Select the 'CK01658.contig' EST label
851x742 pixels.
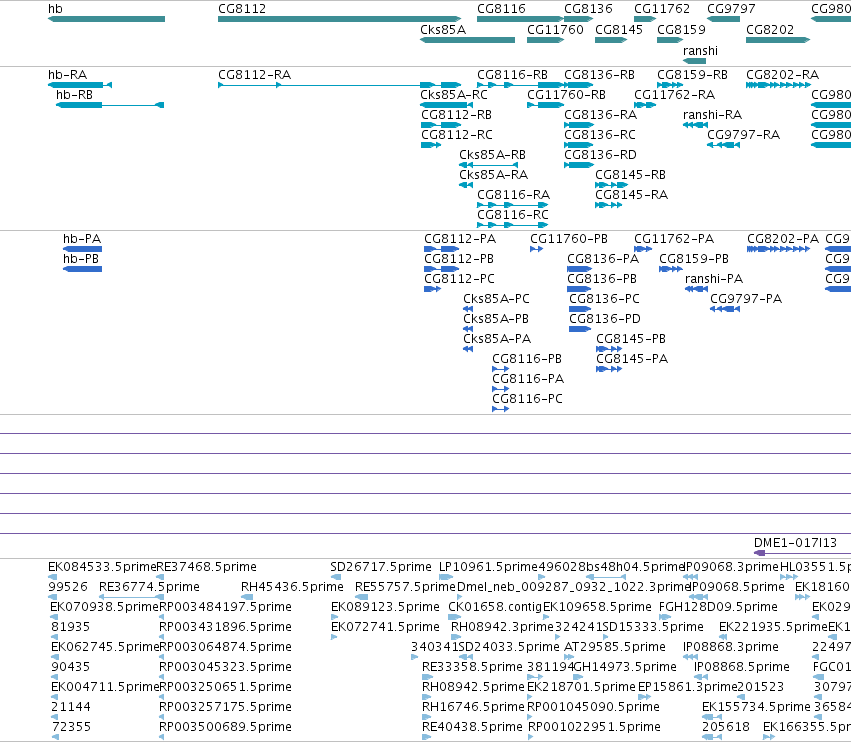495,607
